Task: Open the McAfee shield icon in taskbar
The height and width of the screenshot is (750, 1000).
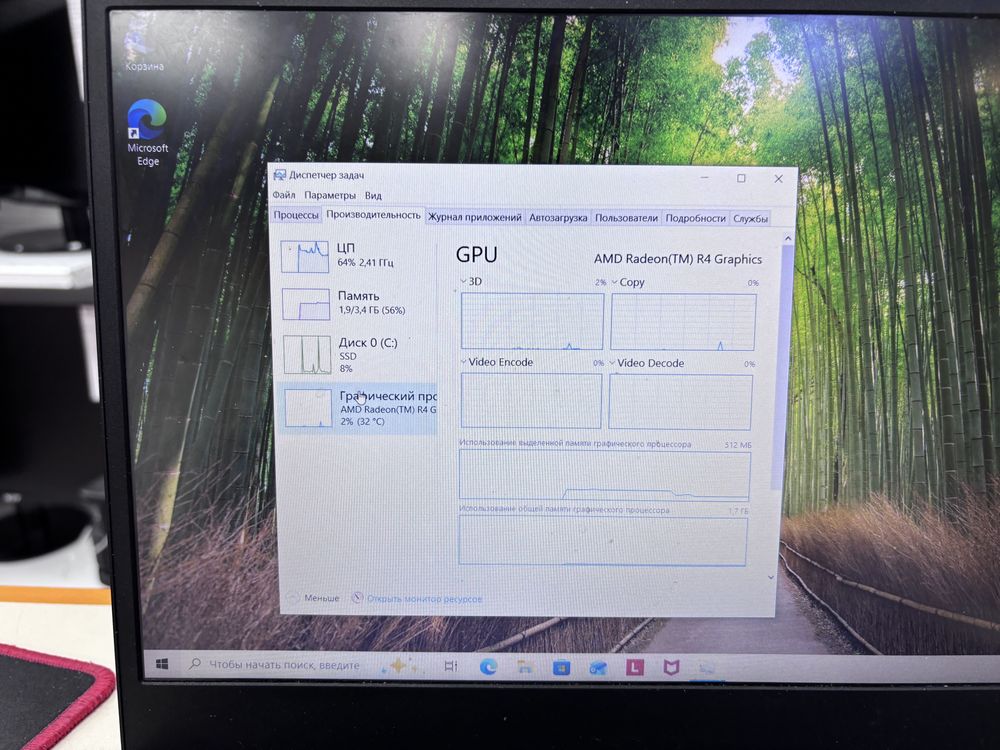Action: [x=671, y=668]
